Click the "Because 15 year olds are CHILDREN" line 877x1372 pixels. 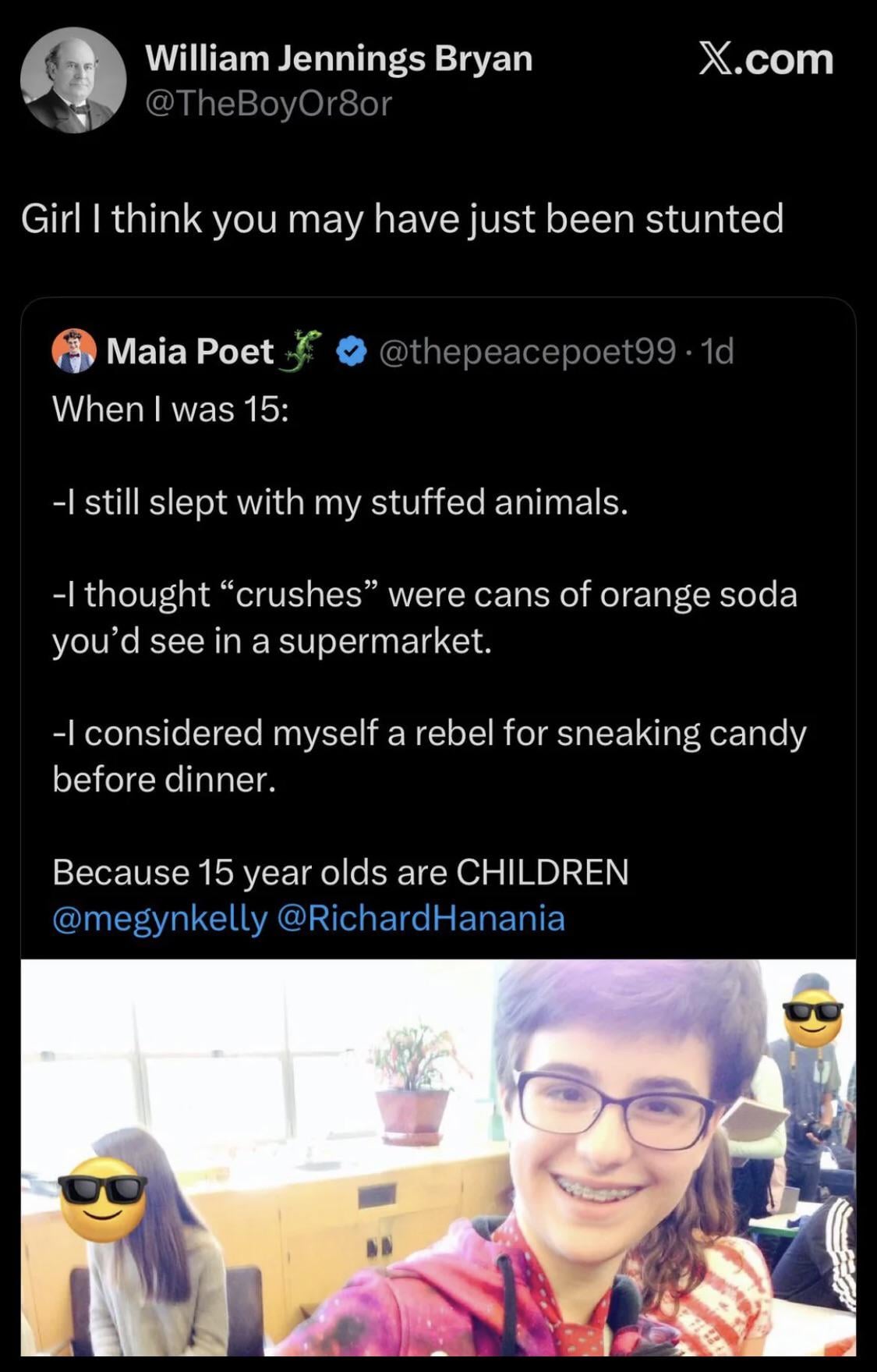(x=340, y=871)
